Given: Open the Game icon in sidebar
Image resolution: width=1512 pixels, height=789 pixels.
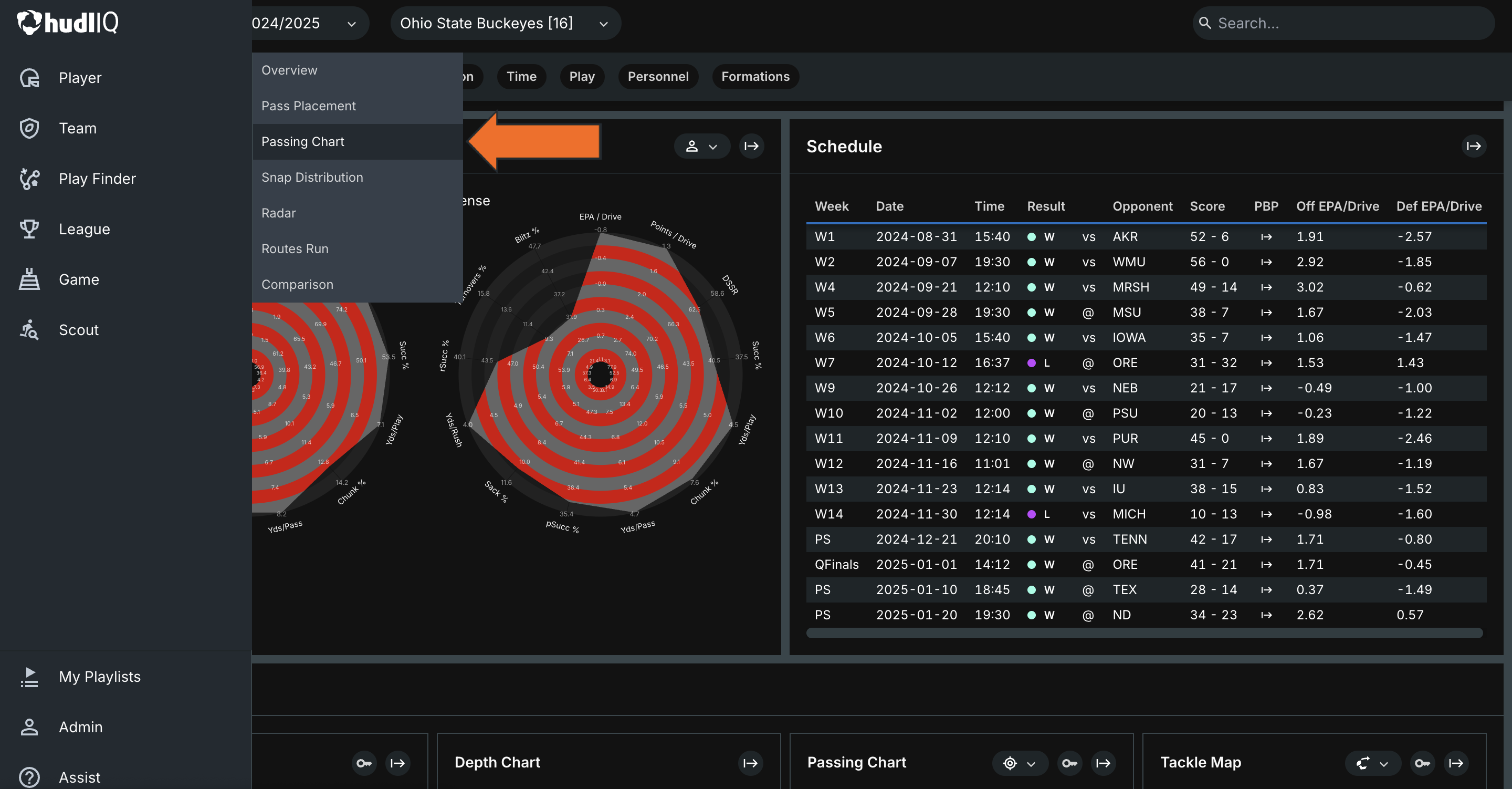Looking at the screenshot, I should [x=29, y=279].
